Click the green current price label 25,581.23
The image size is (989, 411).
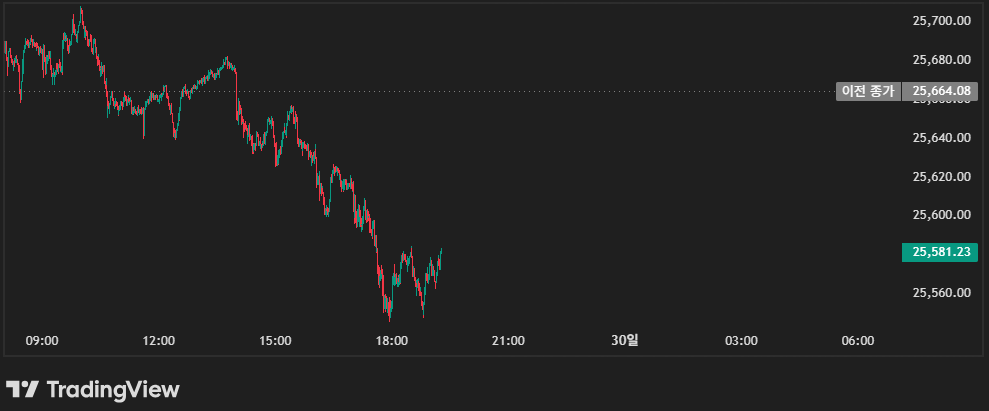pyautogui.click(x=942, y=252)
